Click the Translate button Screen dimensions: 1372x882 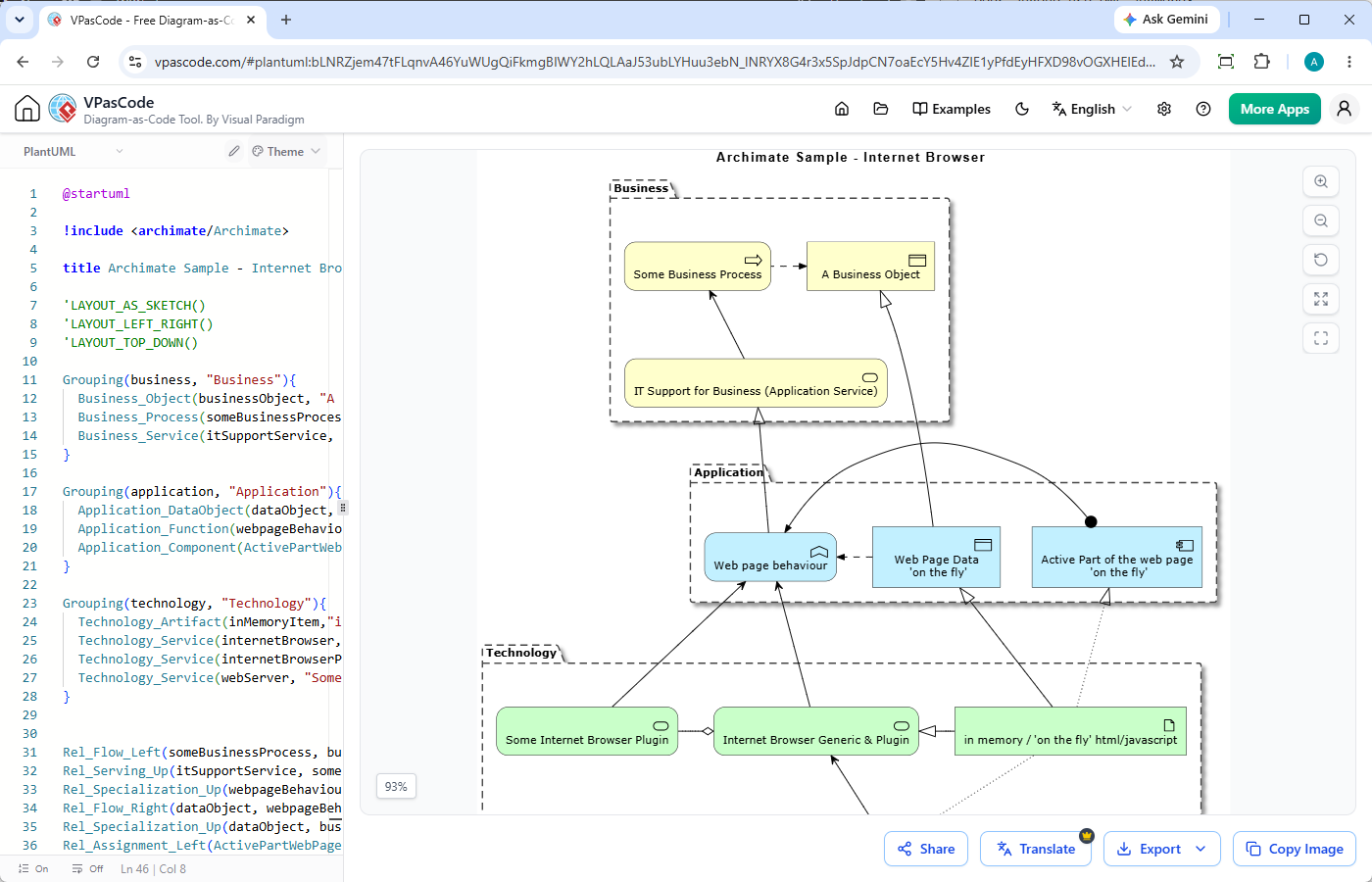(x=1036, y=849)
